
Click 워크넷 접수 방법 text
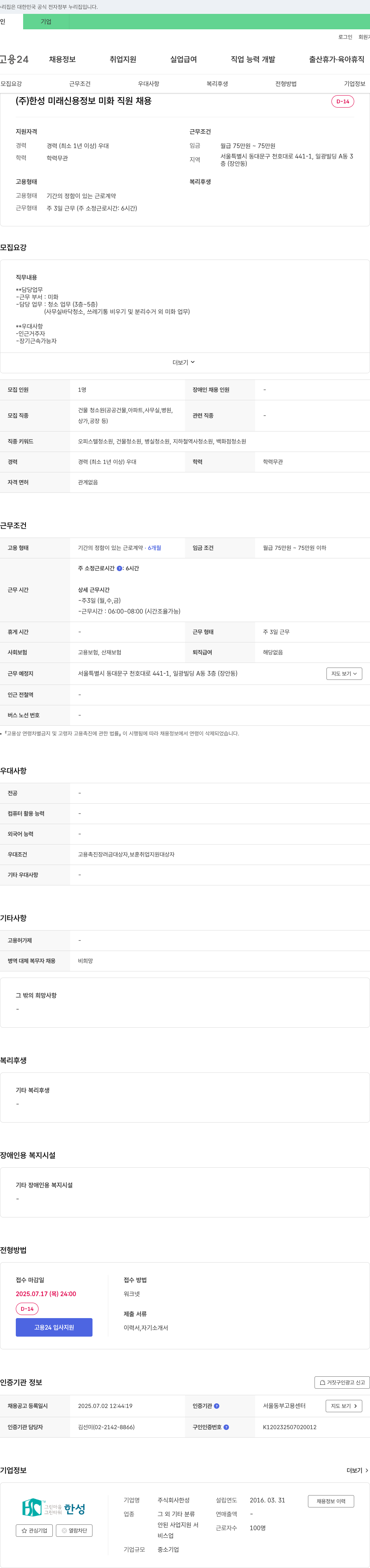click(131, 1293)
